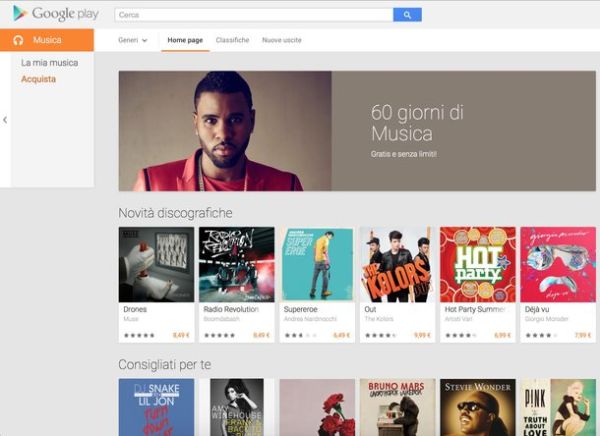Expand the Generi dropdown
Viewport: 600px width, 436px height.
[x=132, y=40]
